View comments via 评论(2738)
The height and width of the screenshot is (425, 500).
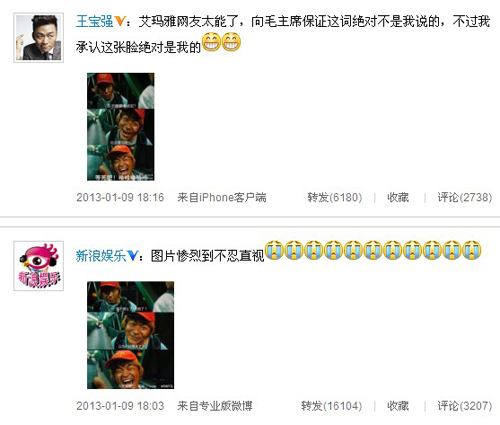(465, 197)
